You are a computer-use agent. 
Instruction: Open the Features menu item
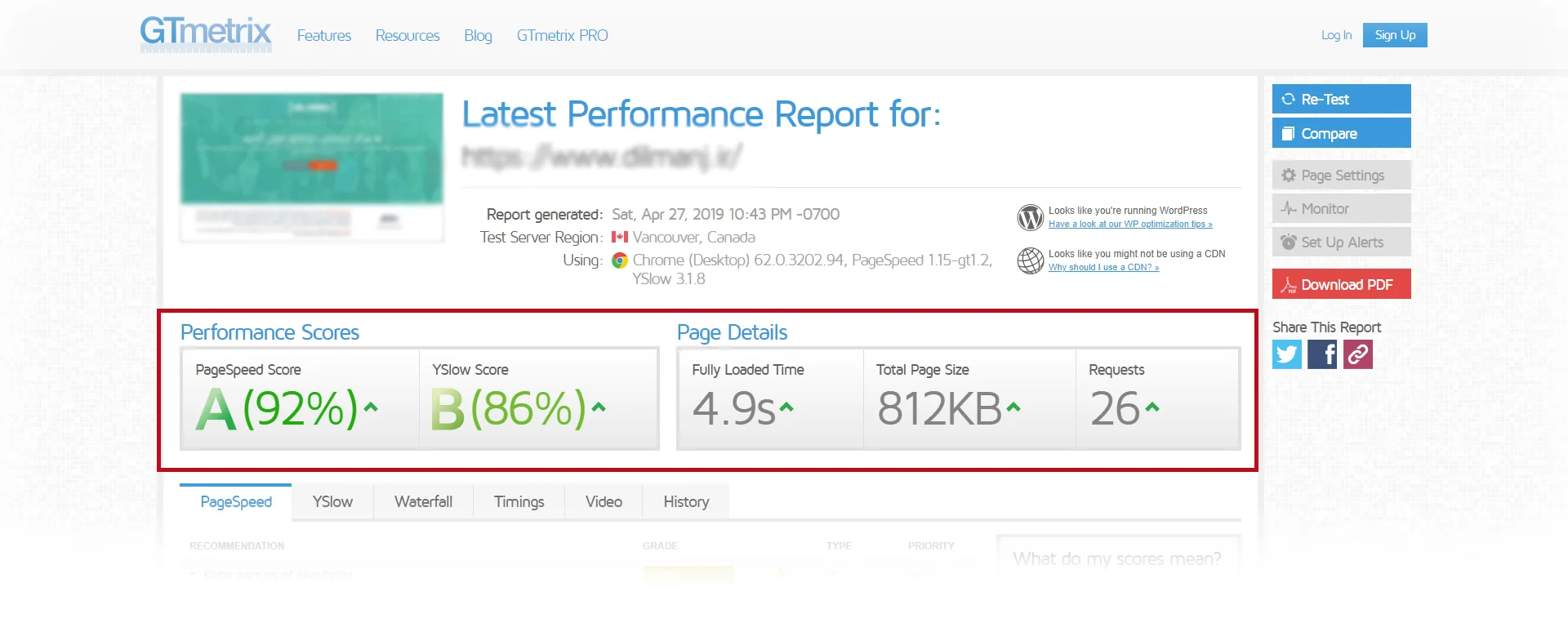(x=324, y=36)
